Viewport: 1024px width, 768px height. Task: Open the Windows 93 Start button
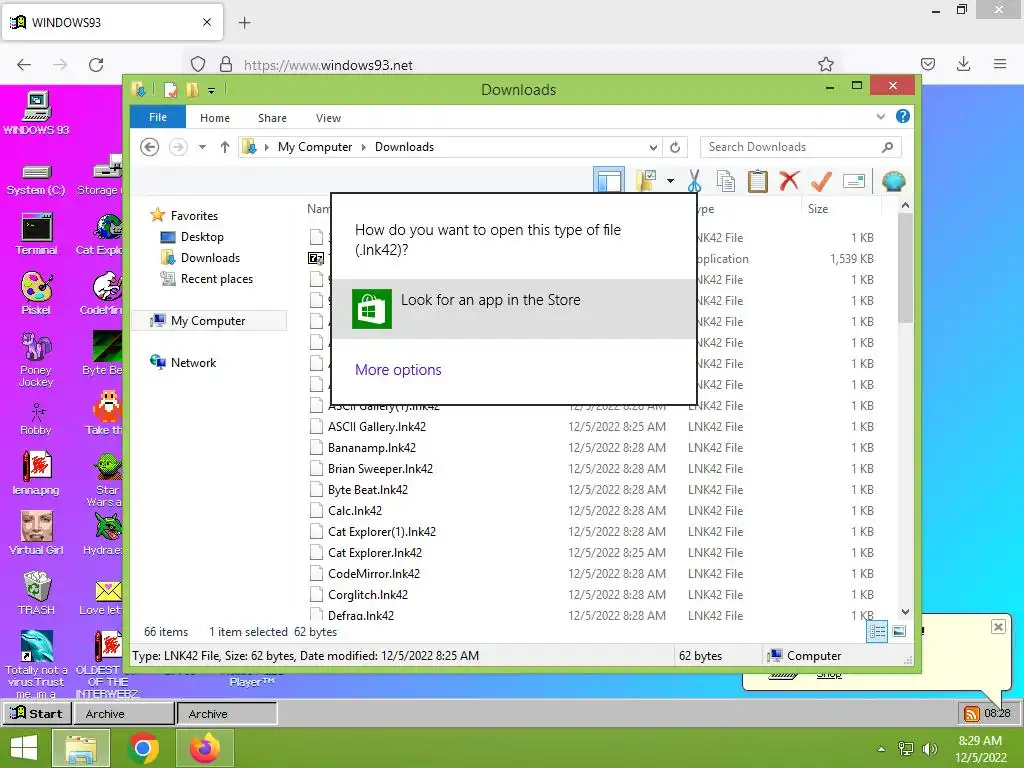[x=37, y=713]
